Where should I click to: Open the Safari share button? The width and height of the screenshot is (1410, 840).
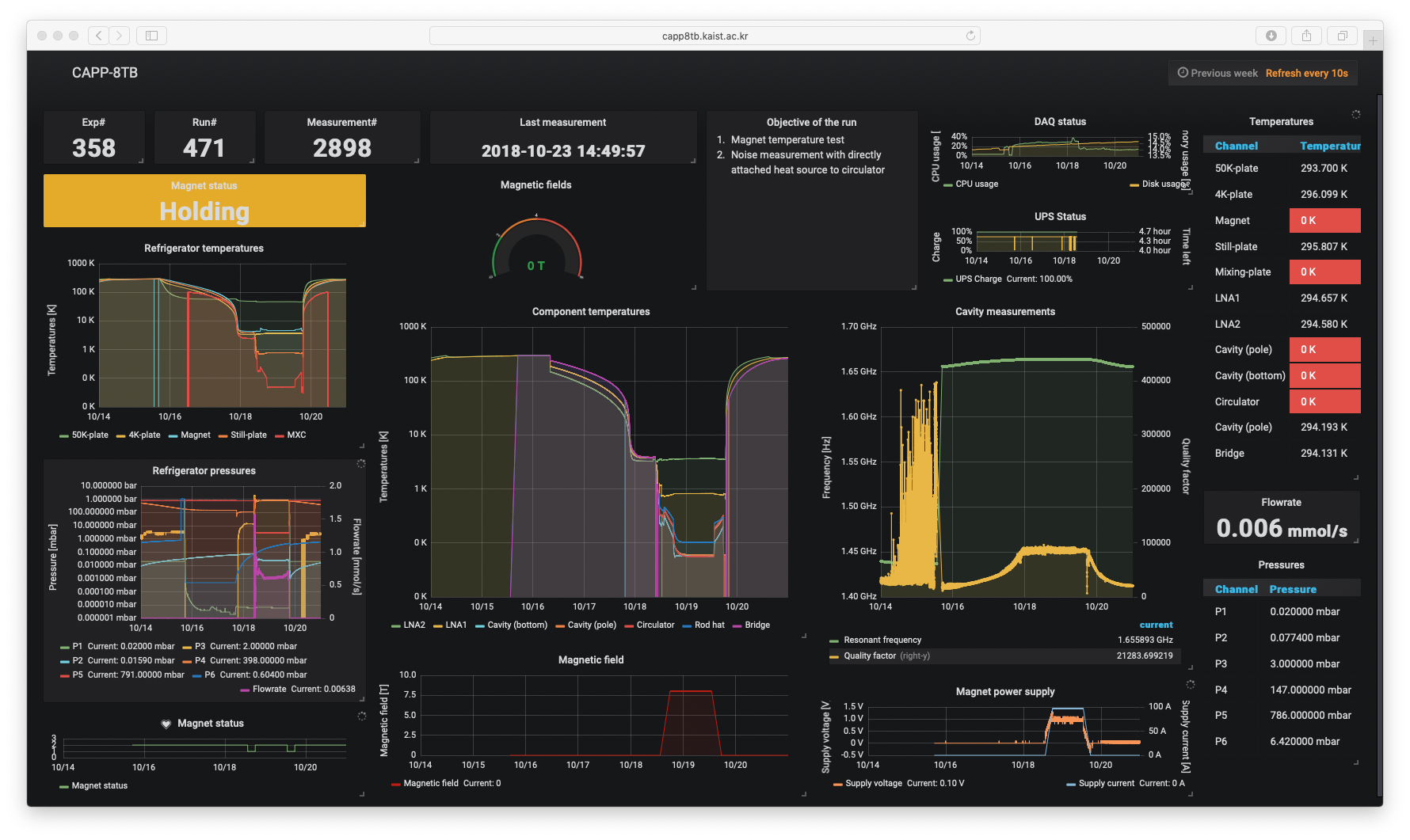[x=1306, y=36]
